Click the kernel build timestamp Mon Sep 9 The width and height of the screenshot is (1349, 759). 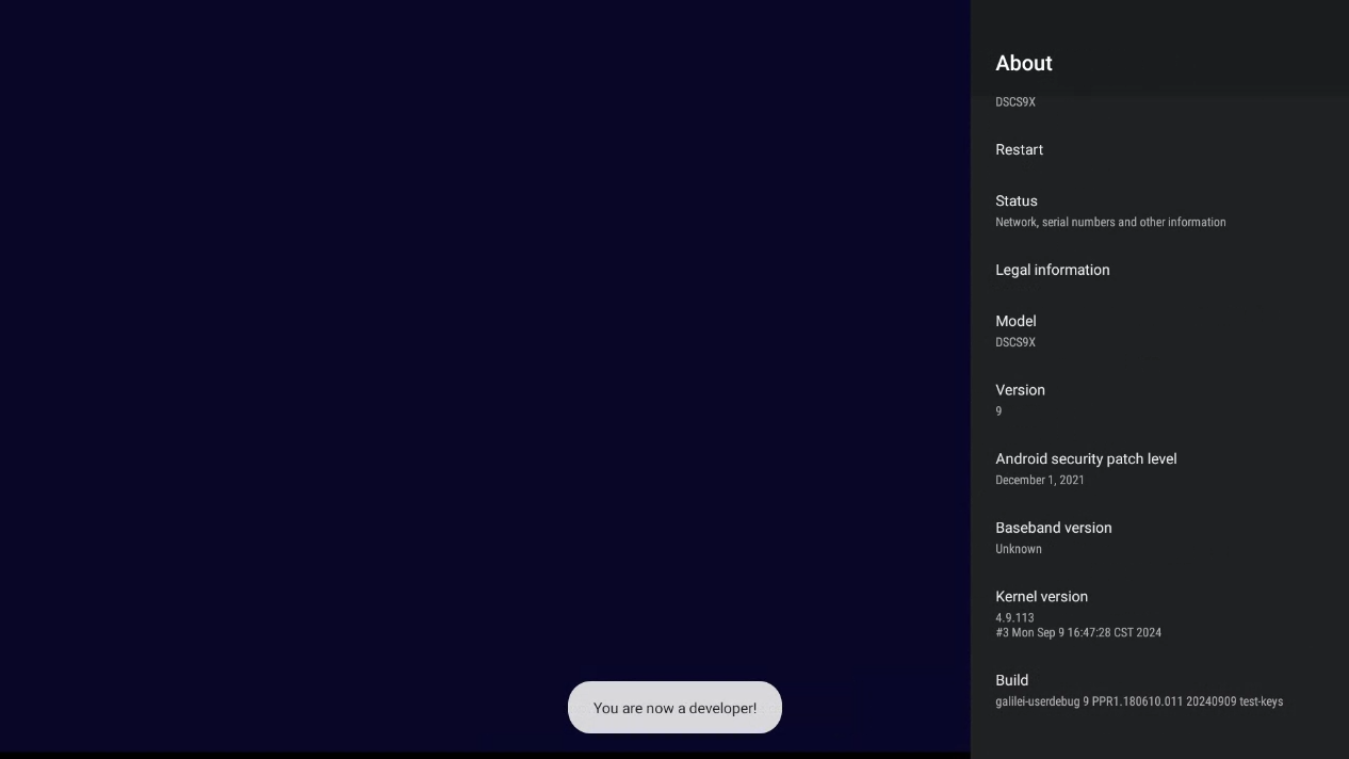tap(1078, 632)
